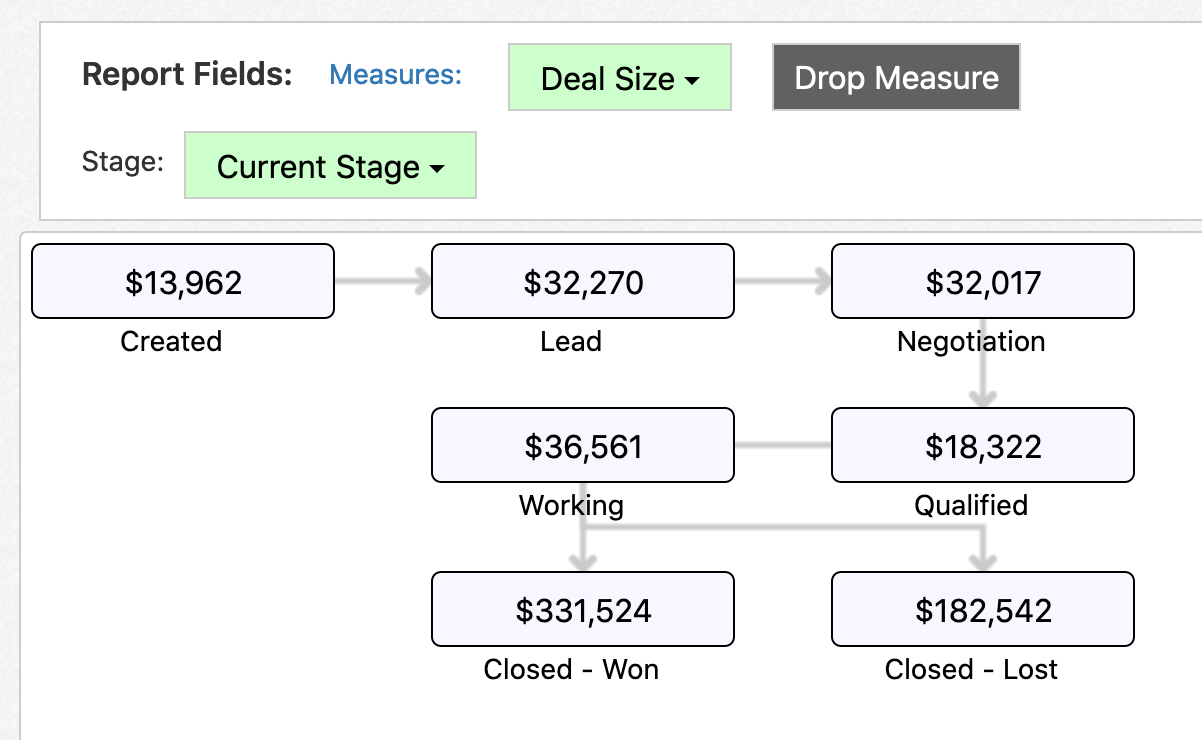Open the Current Stage dropdown
This screenshot has width=1202, height=740.
329,165
